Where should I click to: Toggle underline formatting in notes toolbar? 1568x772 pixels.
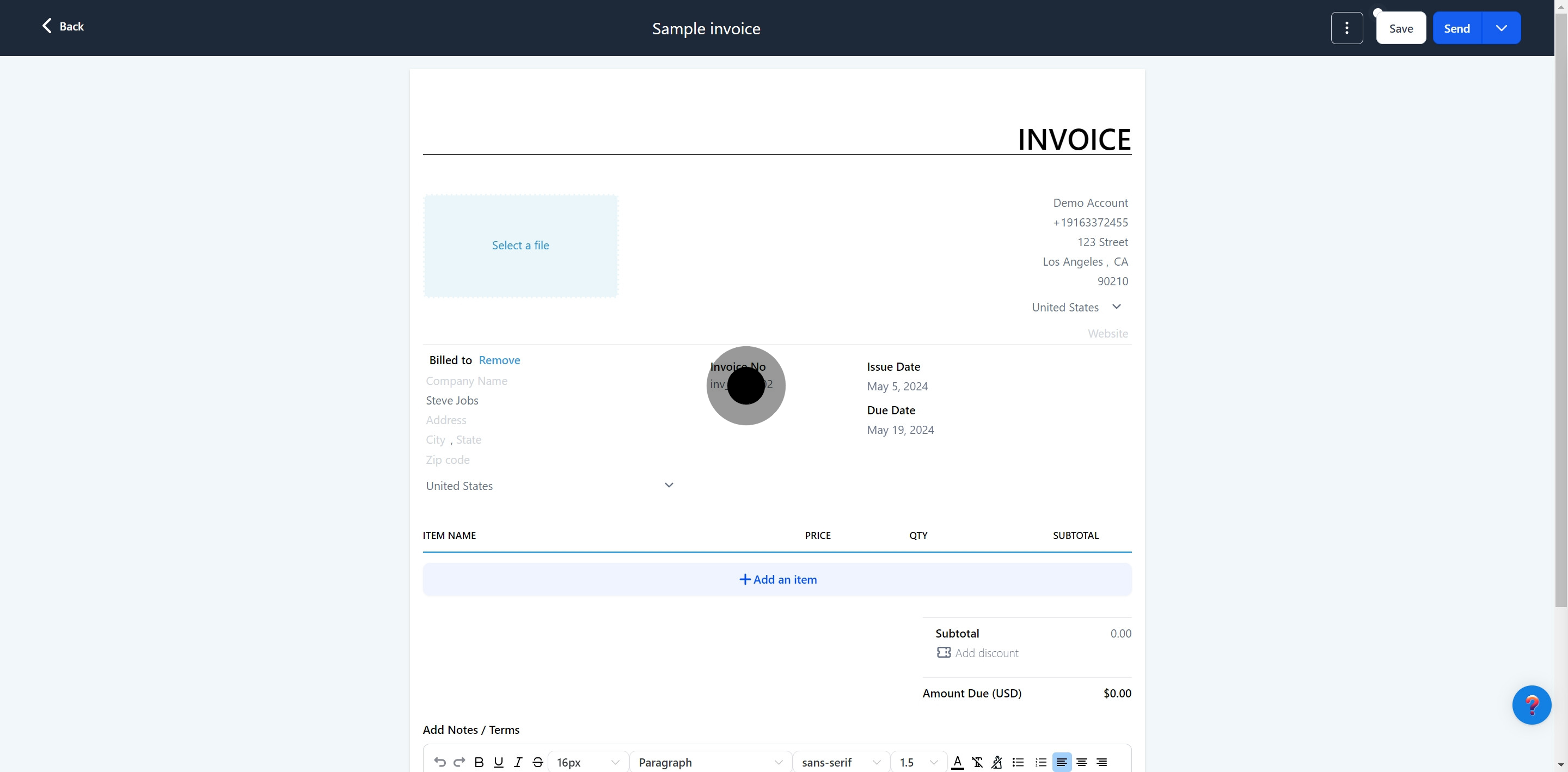[x=499, y=762]
